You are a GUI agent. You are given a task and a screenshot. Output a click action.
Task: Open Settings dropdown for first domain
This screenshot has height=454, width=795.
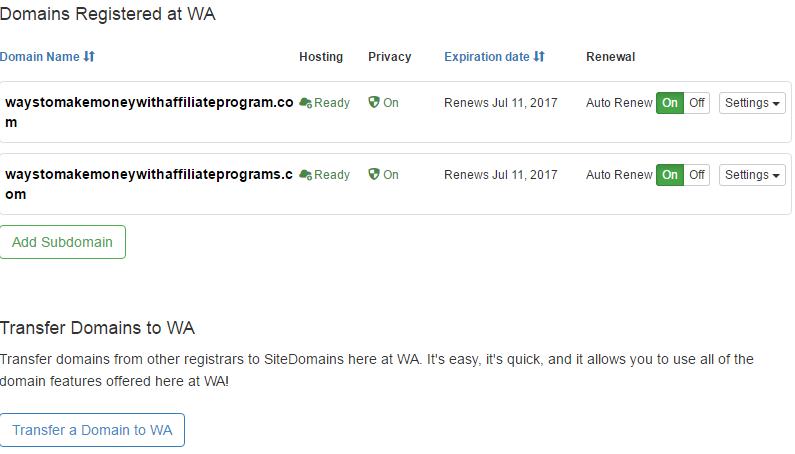click(x=752, y=103)
